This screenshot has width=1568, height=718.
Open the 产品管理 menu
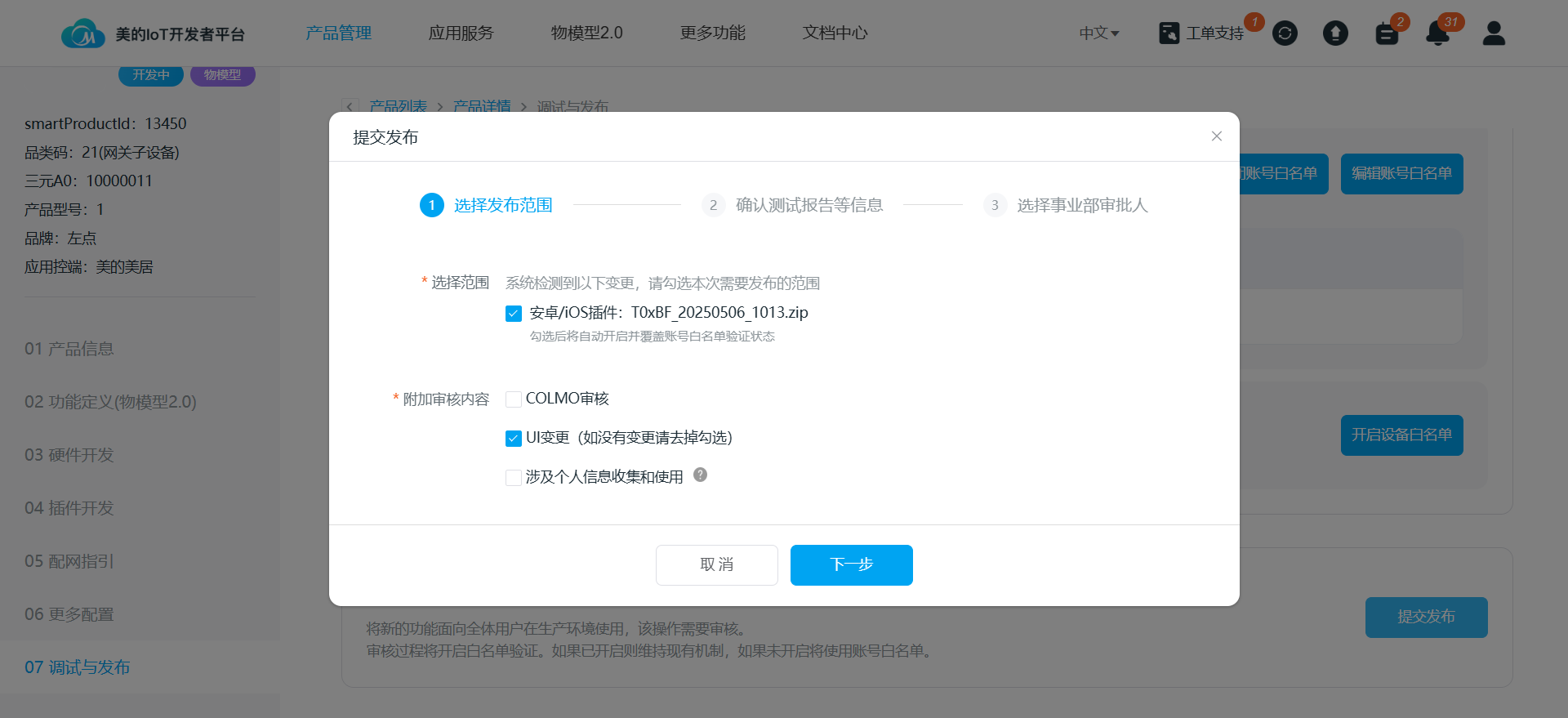coord(338,33)
